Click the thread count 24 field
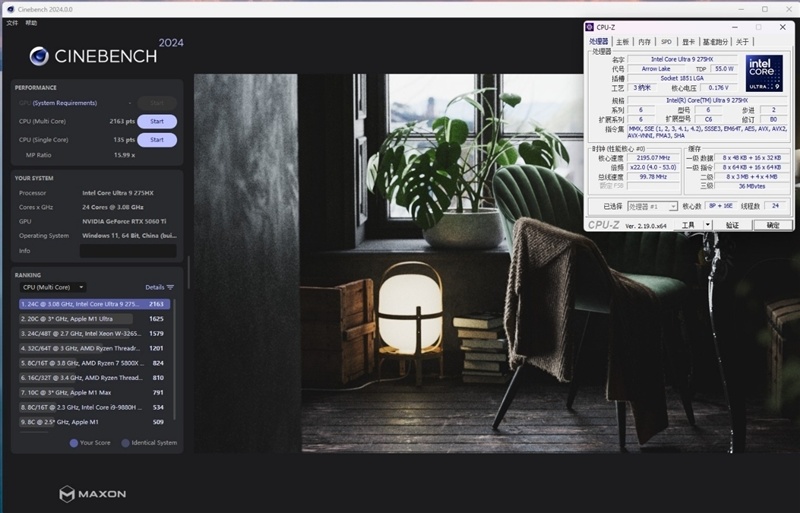The width and height of the screenshot is (800, 513). [x=776, y=206]
